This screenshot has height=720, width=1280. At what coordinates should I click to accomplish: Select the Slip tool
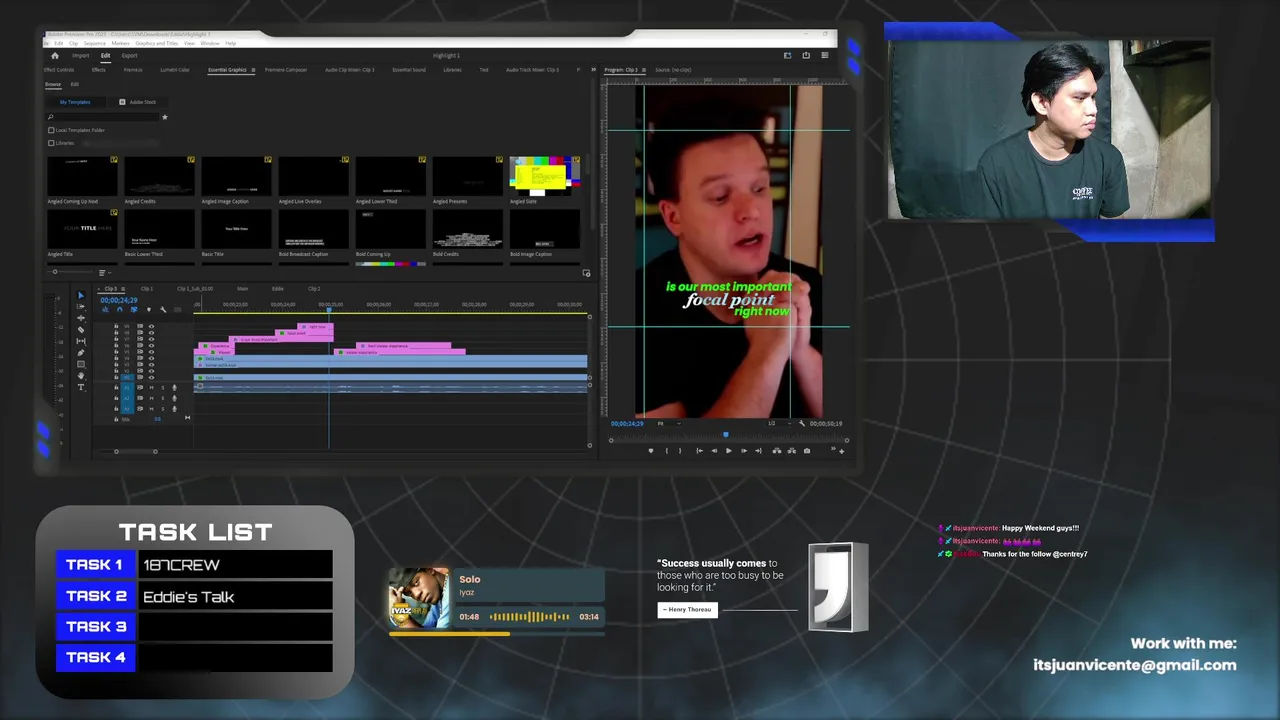pyautogui.click(x=81, y=341)
